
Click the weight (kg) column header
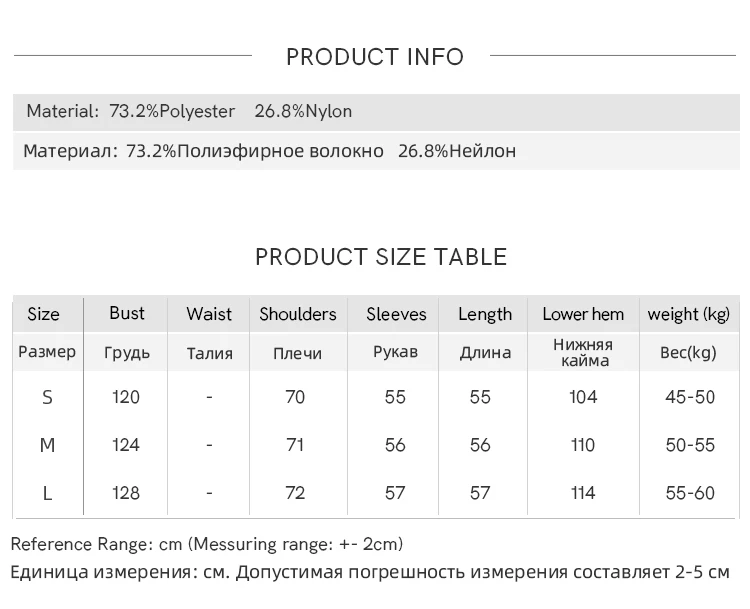pyautogui.click(x=689, y=314)
